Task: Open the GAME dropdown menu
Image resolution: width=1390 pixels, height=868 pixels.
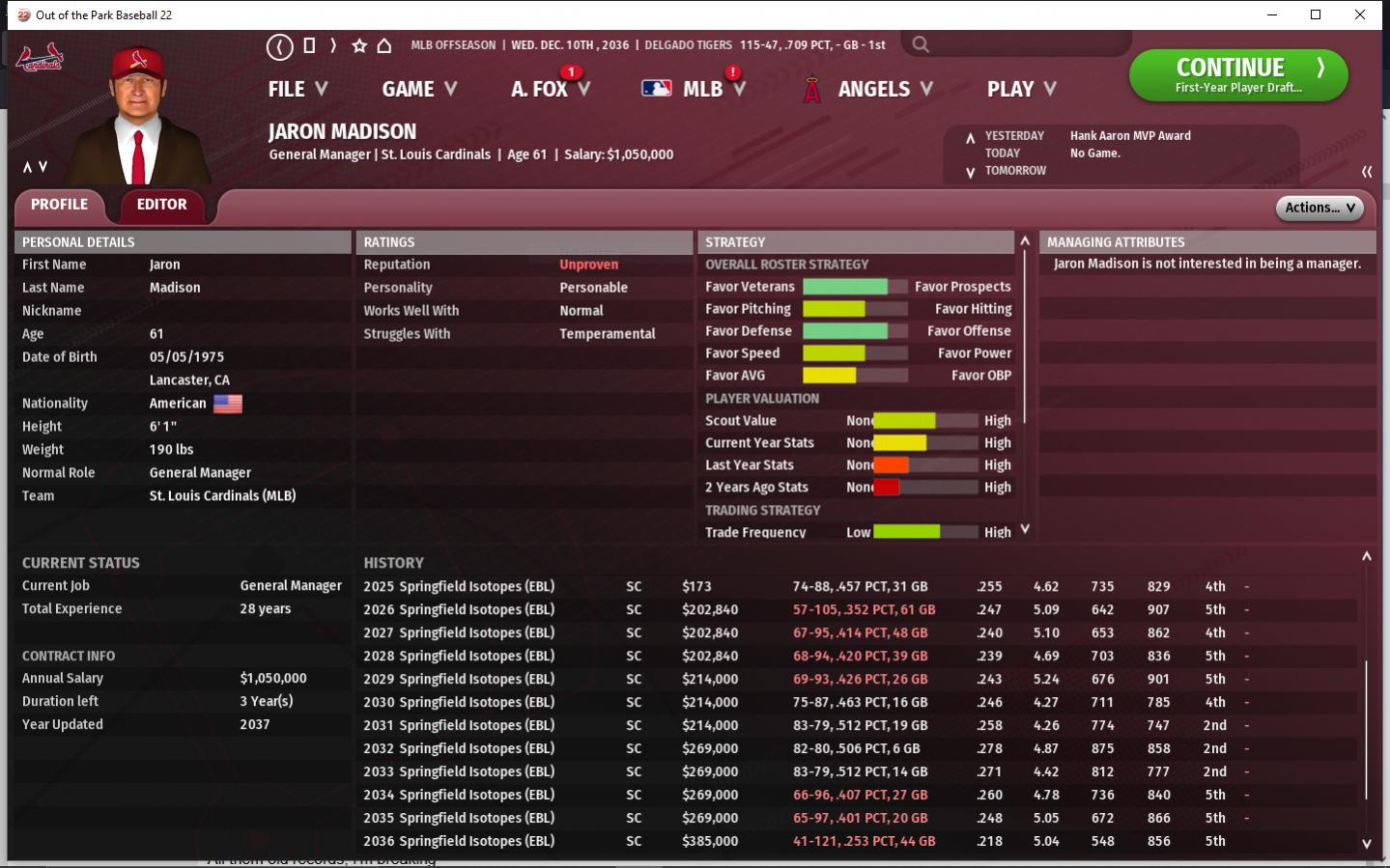Action: (418, 89)
